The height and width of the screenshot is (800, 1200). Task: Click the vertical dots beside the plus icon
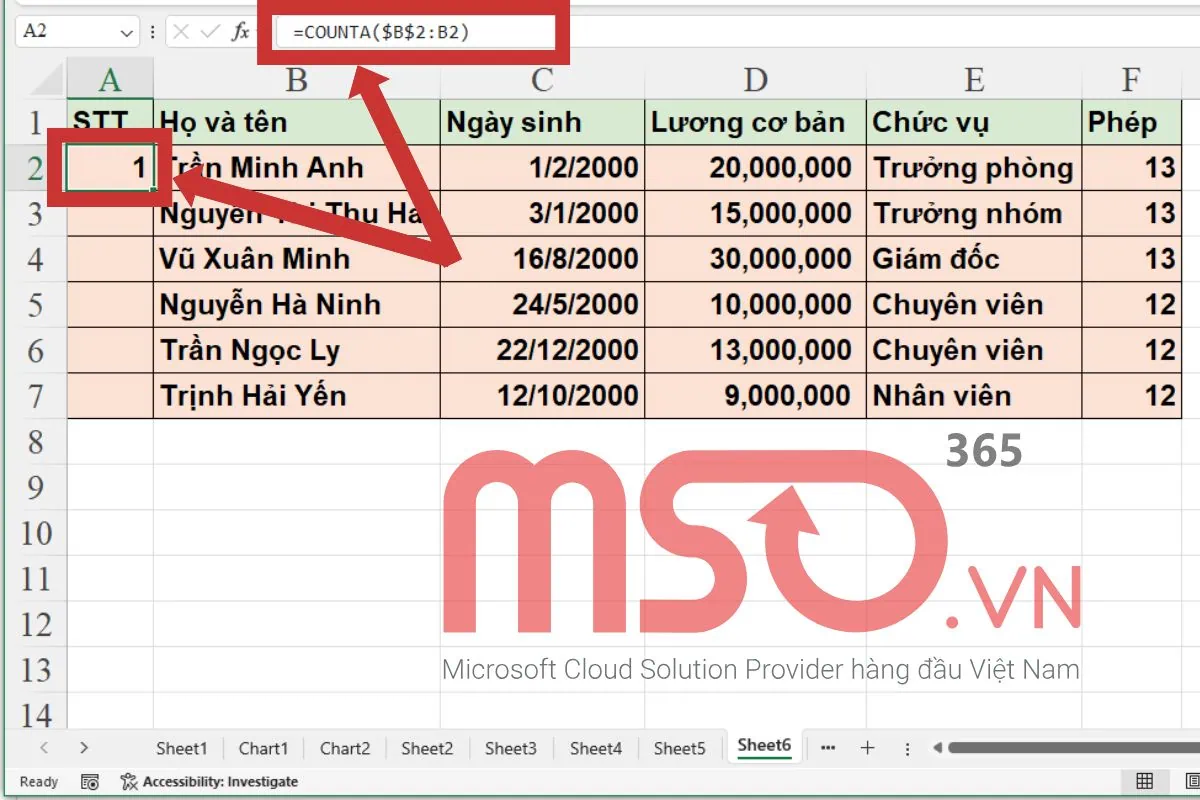[x=906, y=748]
